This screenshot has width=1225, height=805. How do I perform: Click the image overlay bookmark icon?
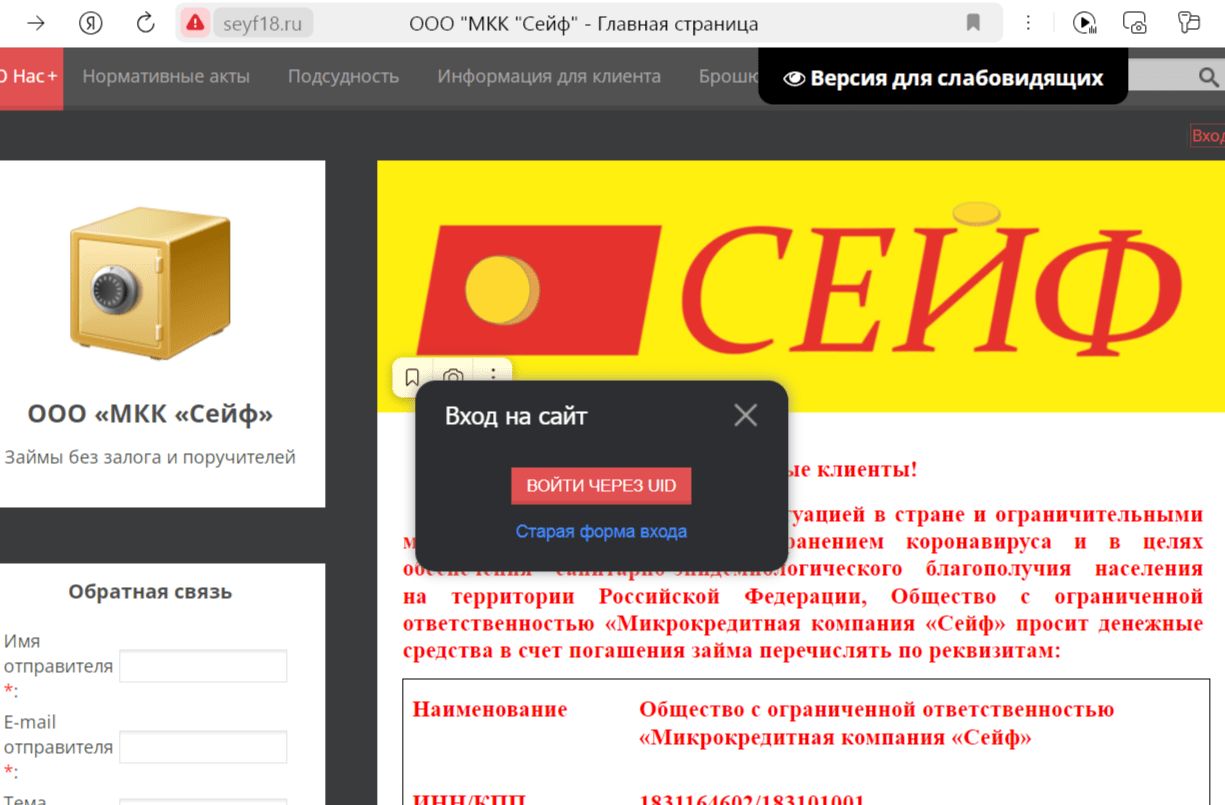pyautogui.click(x=412, y=378)
